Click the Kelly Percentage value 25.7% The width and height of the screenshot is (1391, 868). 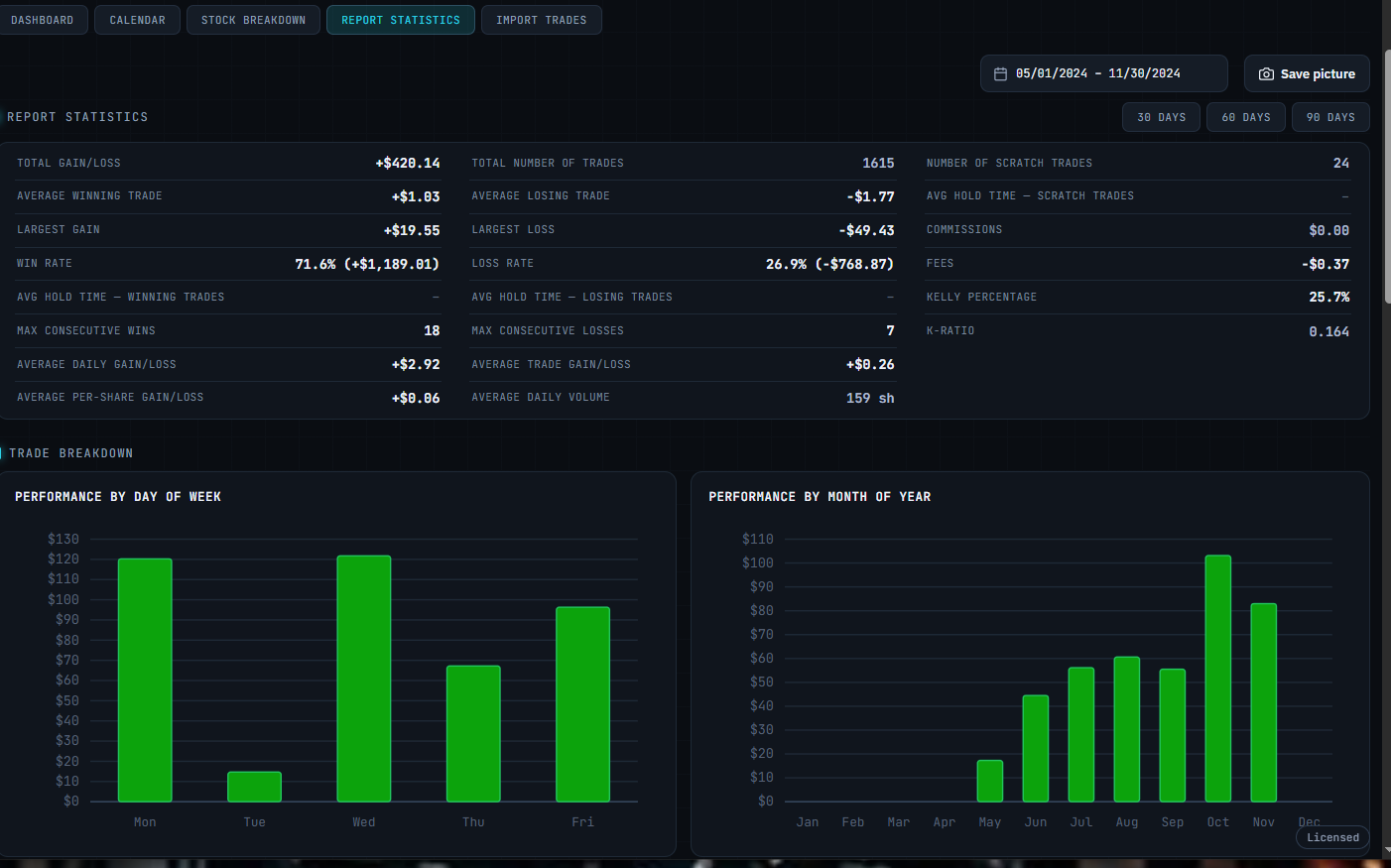pyautogui.click(x=1329, y=297)
